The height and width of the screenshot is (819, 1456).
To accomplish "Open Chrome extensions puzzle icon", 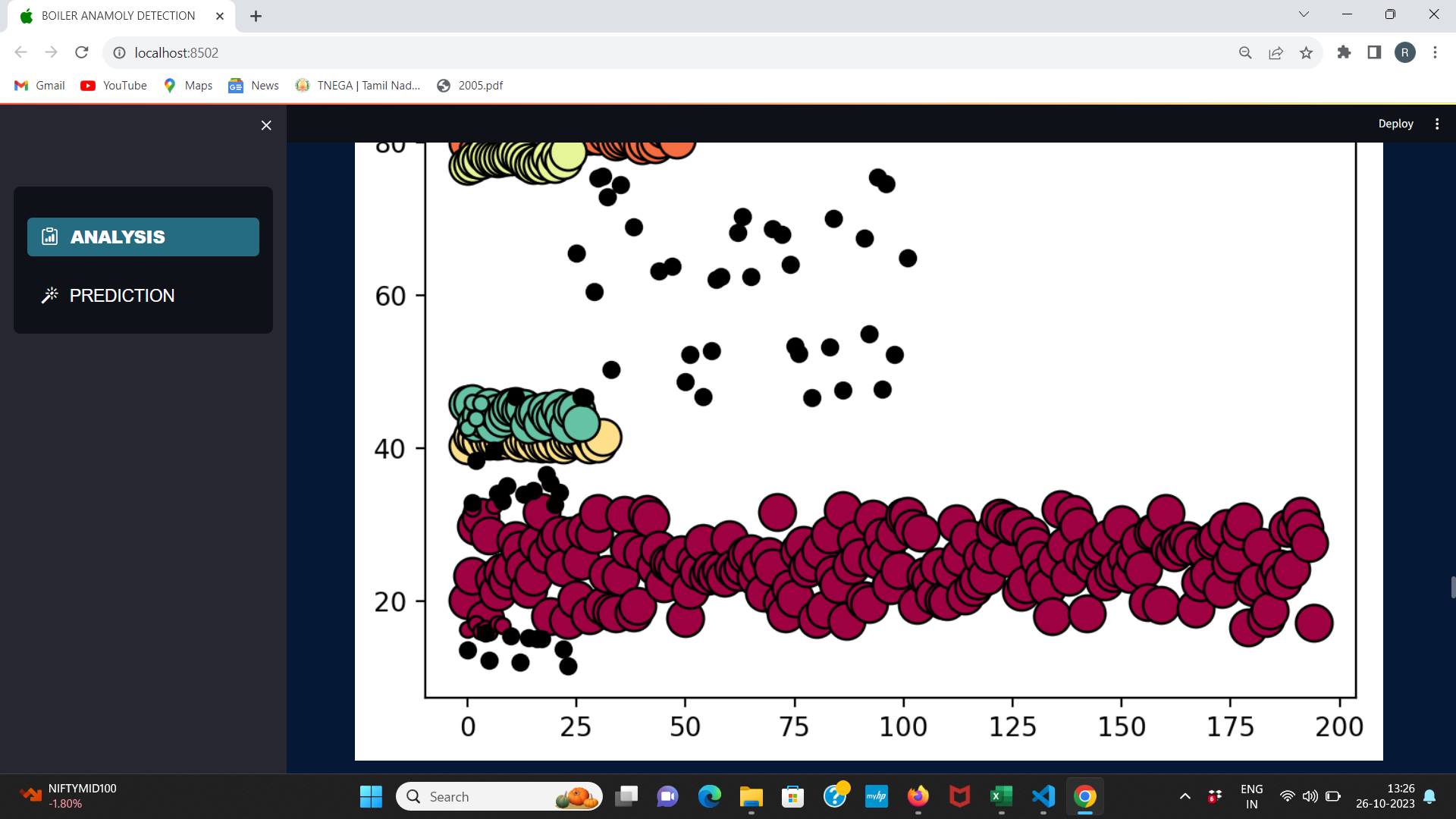I will [1344, 52].
